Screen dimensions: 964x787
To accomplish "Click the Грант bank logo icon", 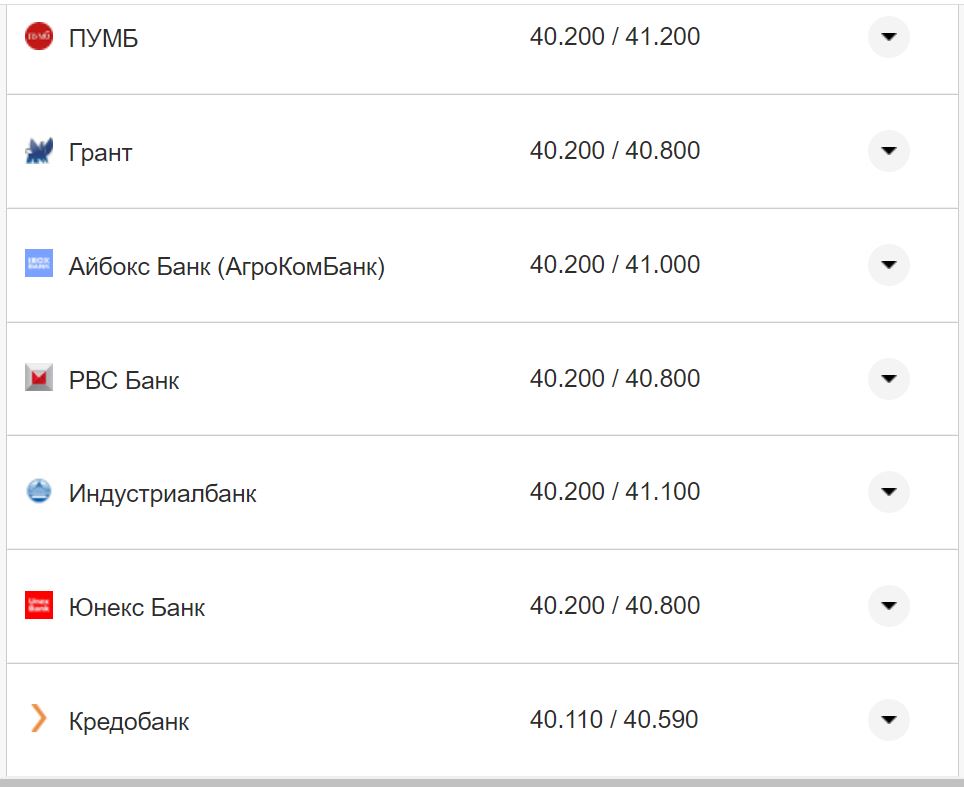I will [38, 152].
